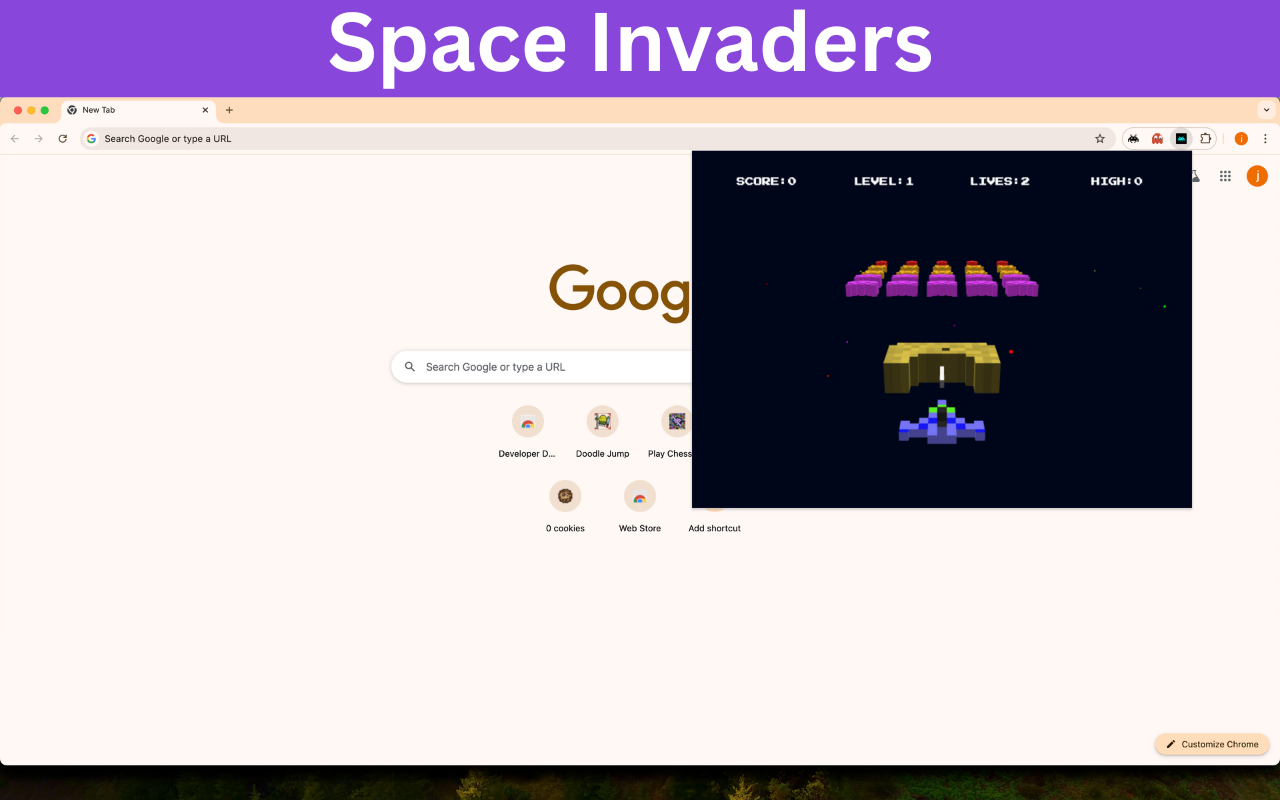This screenshot has height=800, width=1280.
Task: Open the Web Store shortcut
Action: [640, 507]
